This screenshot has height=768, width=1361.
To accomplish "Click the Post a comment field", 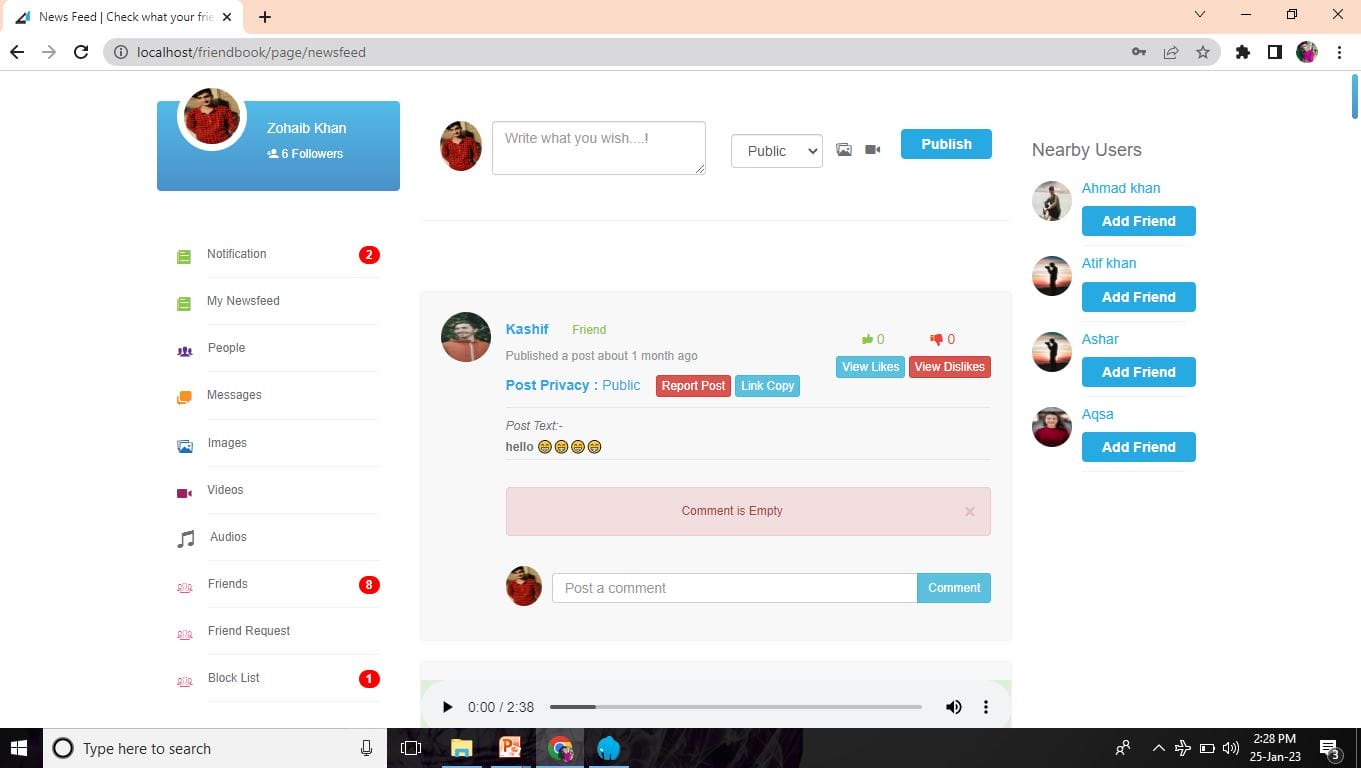I will click(x=734, y=588).
